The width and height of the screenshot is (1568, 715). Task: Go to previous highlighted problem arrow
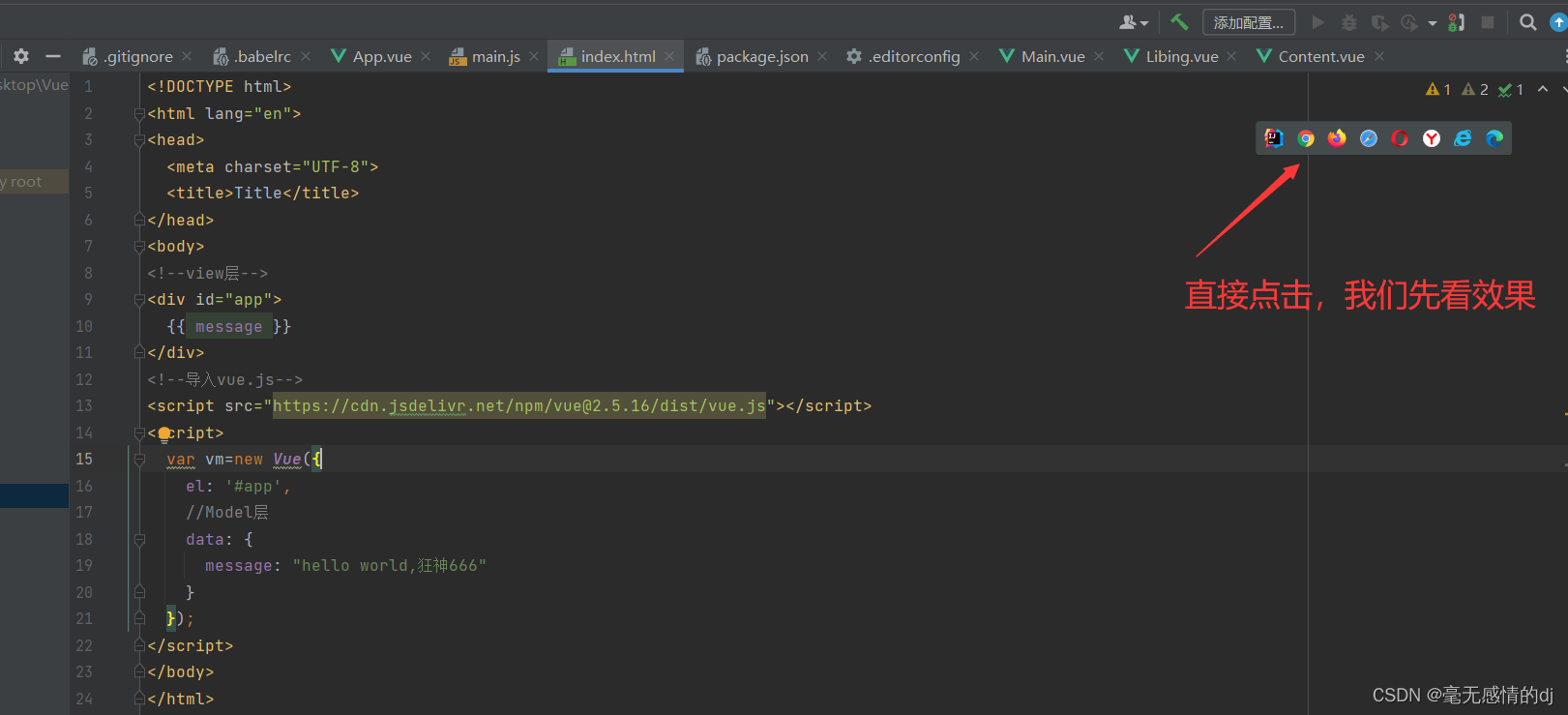[x=1543, y=89]
